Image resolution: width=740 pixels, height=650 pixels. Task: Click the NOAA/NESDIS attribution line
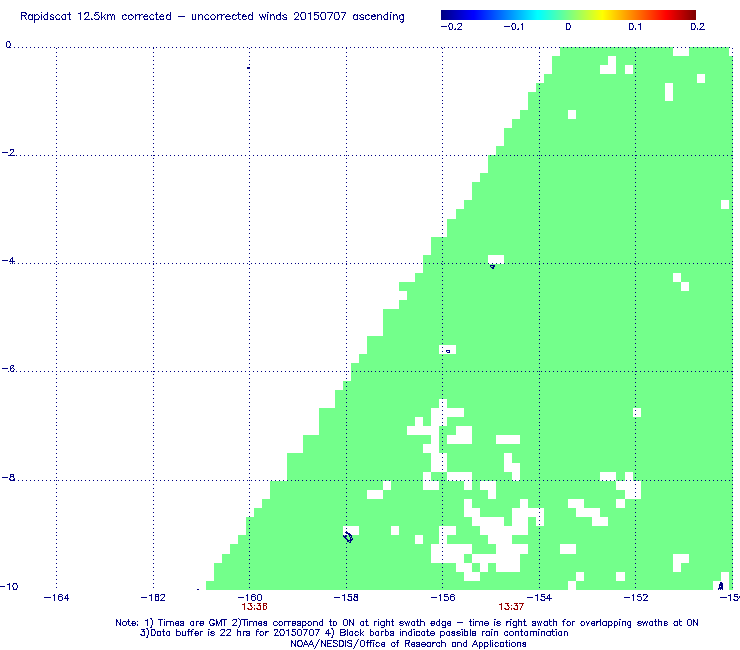click(408, 643)
